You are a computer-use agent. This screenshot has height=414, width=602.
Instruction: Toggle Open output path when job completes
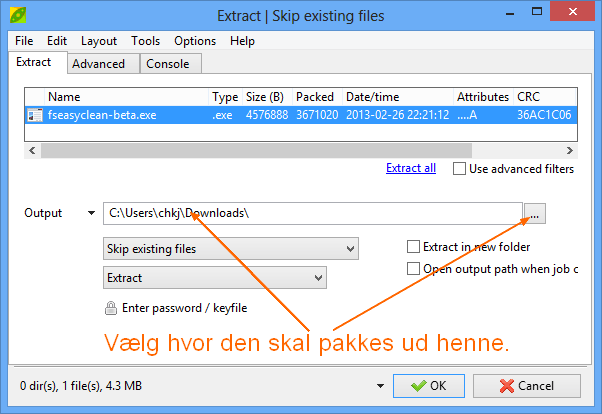click(413, 268)
